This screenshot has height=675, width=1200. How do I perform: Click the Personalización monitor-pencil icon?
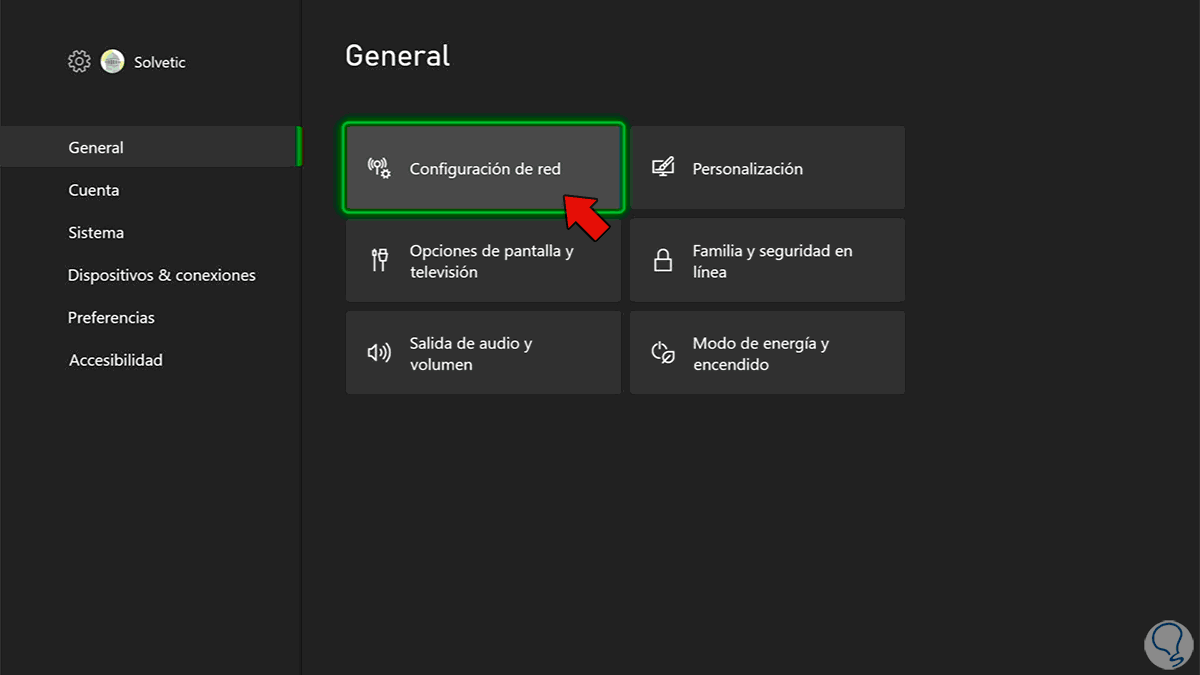point(662,168)
